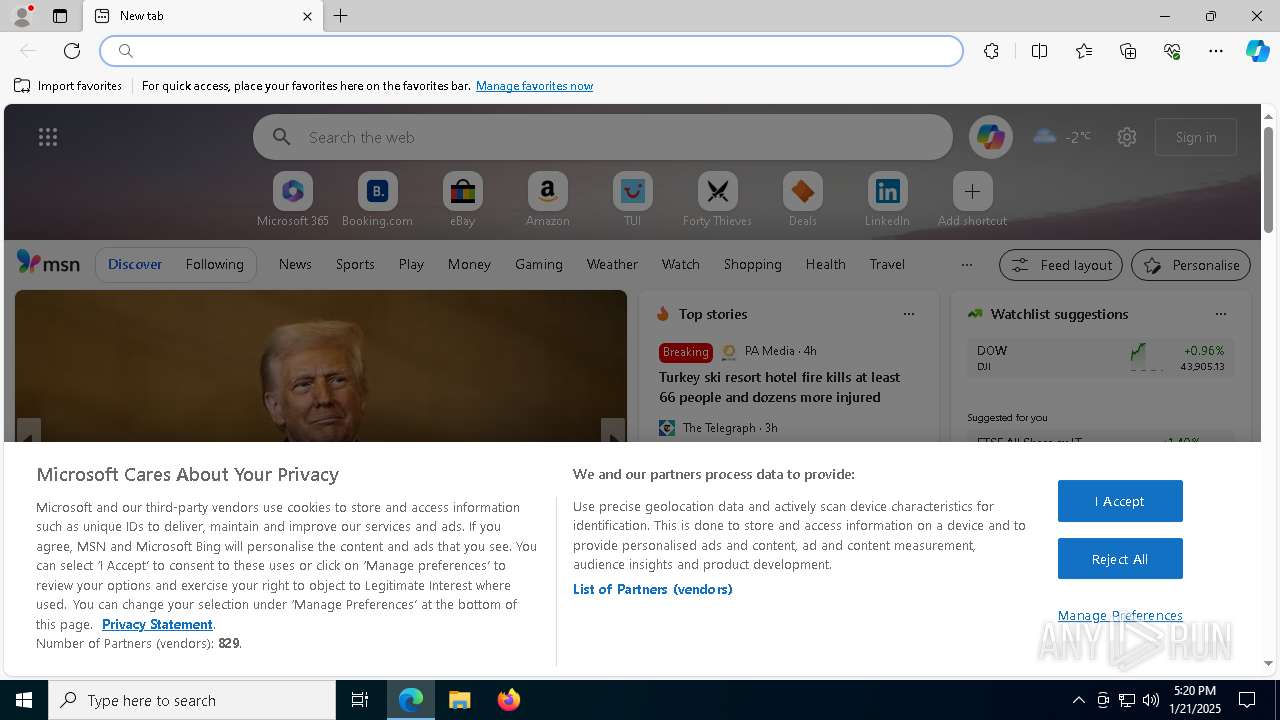The height and width of the screenshot is (720, 1280).
Task: Open the News category
Action: tap(295, 264)
